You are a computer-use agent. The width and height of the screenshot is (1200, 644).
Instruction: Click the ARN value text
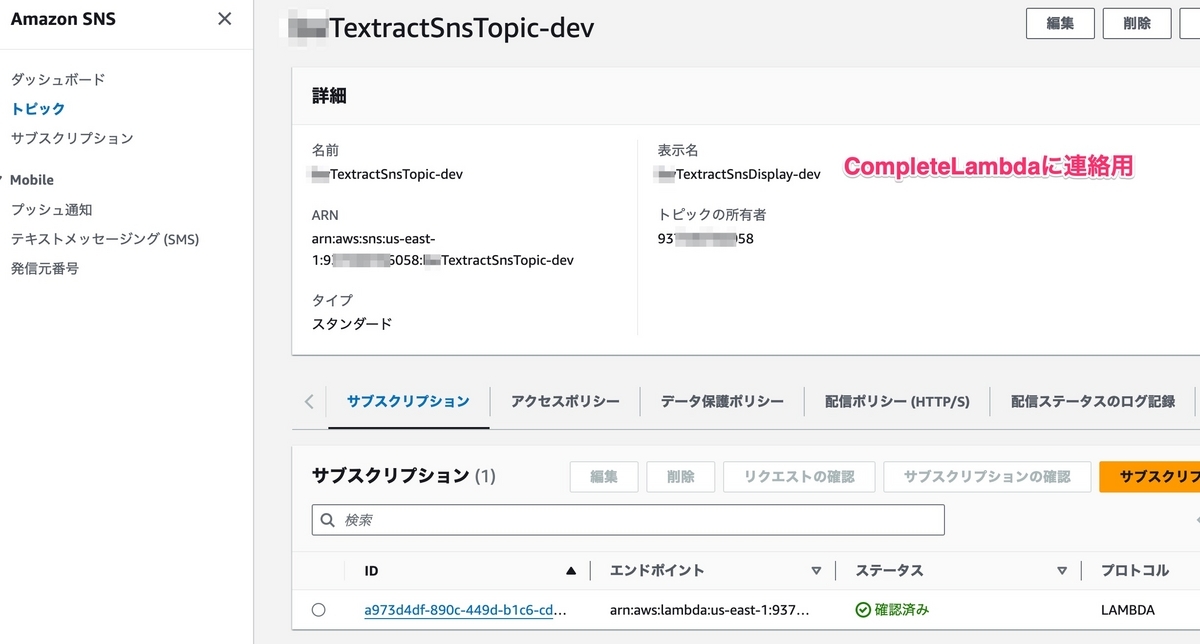442,249
